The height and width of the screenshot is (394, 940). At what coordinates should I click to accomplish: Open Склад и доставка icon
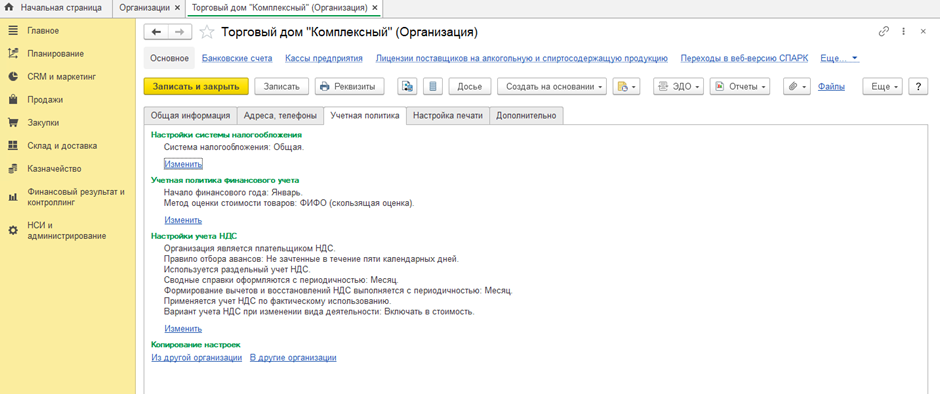click(x=13, y=146)
